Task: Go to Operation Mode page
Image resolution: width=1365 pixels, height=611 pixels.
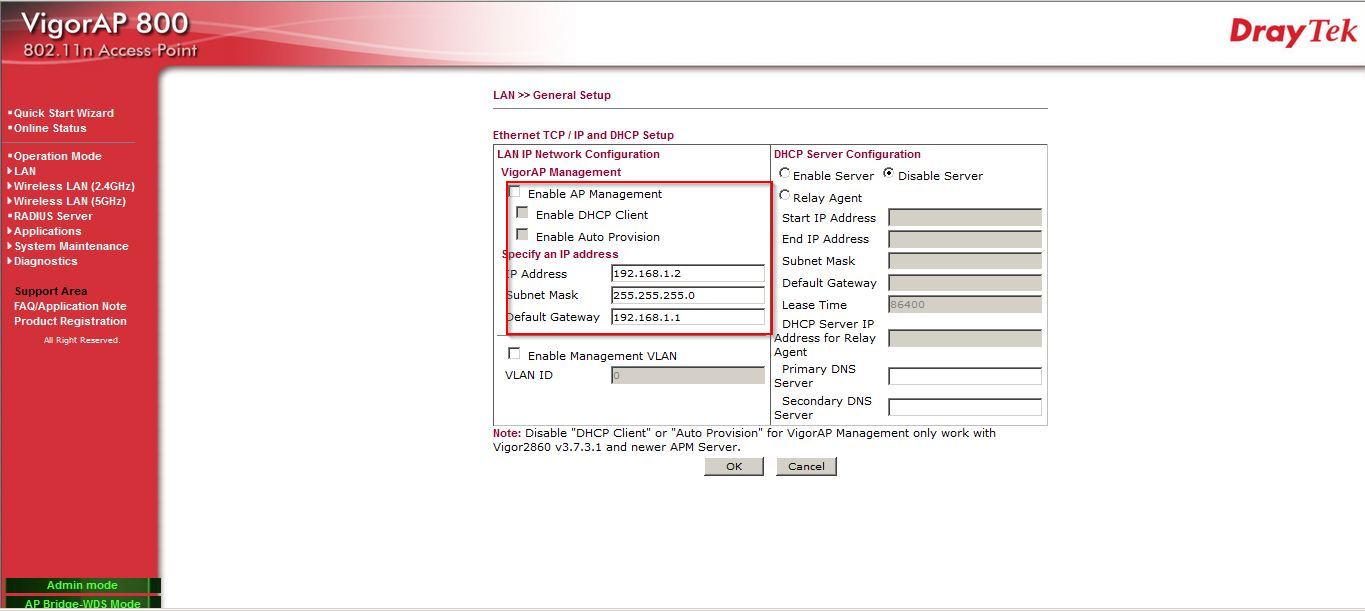Action: click(x=57, y=156)
